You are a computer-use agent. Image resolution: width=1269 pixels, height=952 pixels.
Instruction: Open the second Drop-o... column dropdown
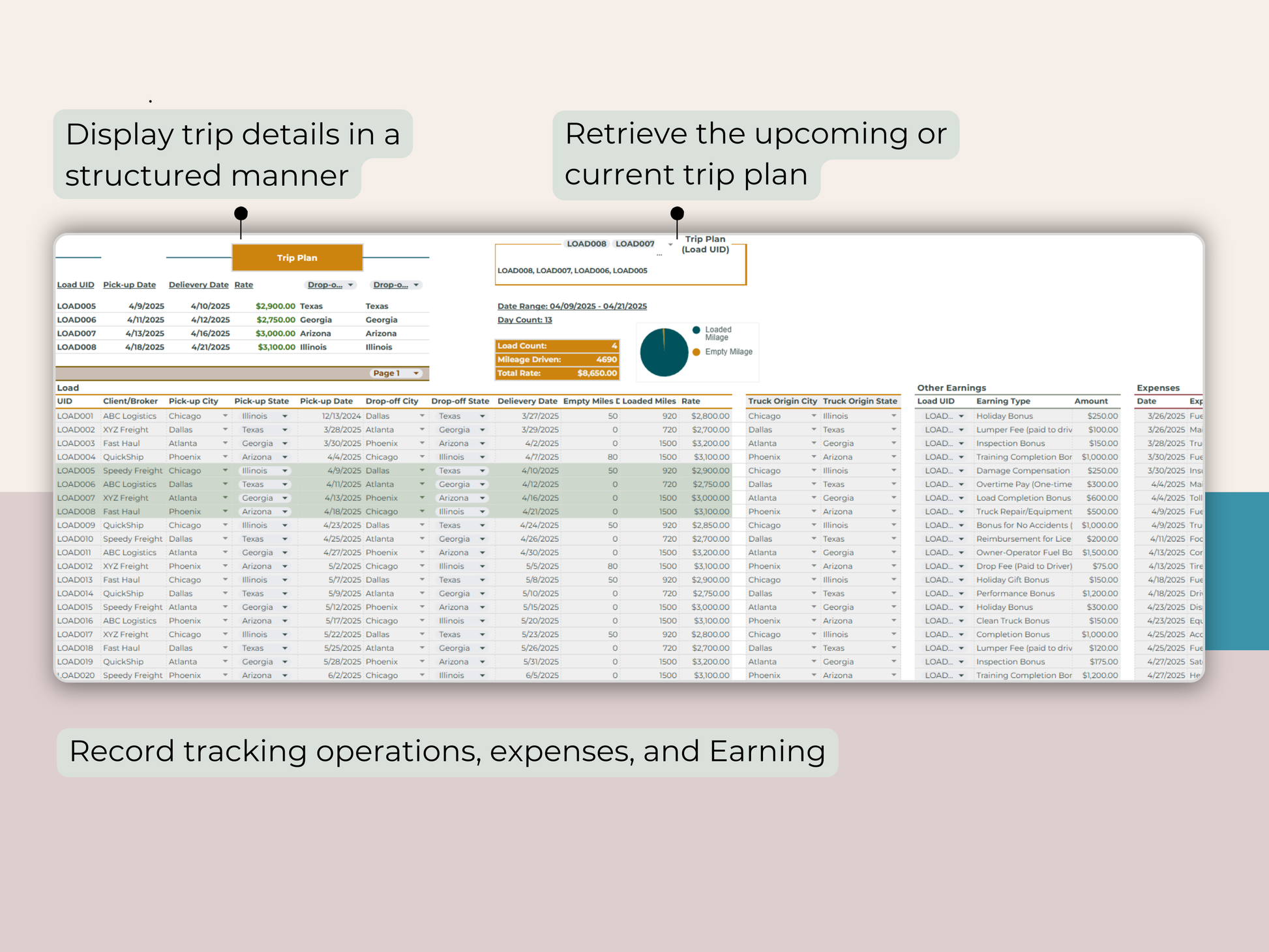click(416, 285)
